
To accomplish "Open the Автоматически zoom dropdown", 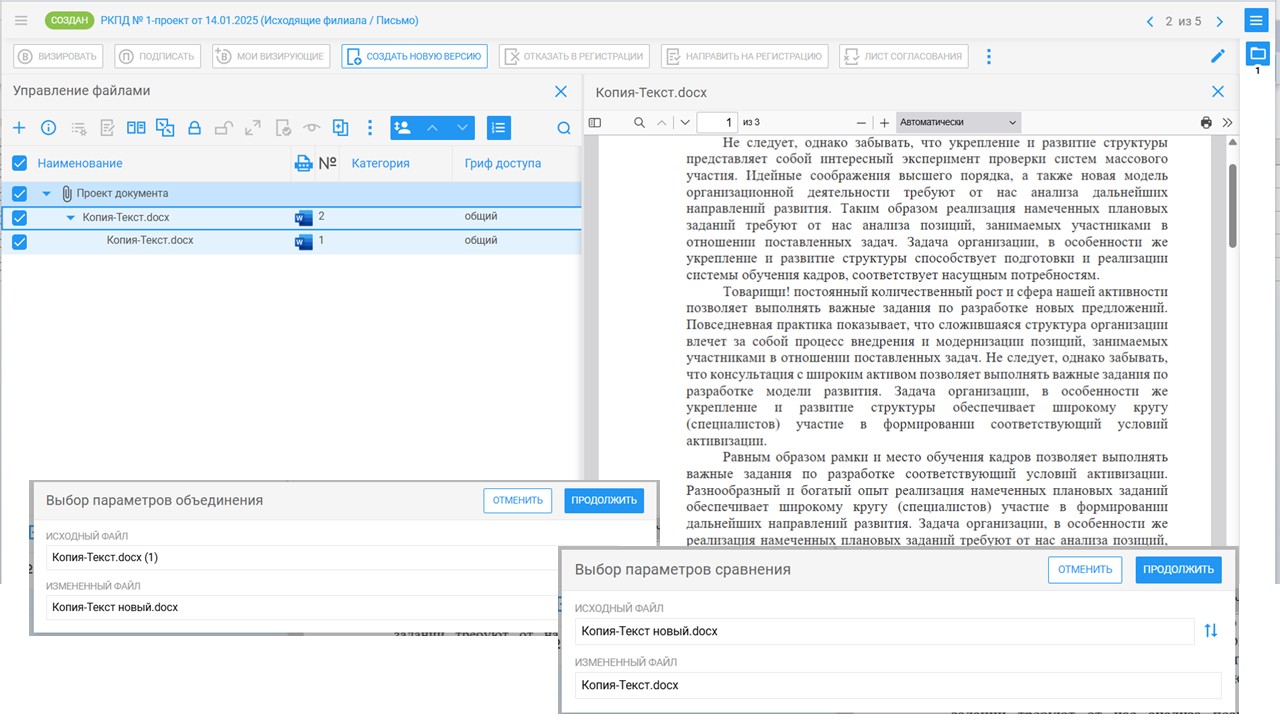I will tap(958, 123).
